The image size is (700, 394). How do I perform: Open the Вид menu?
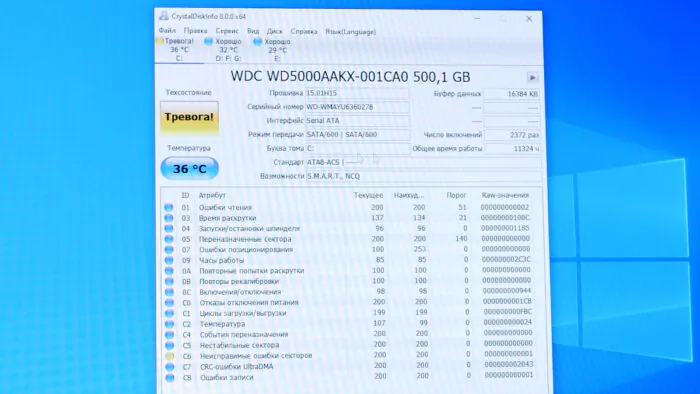click(x=253, y=31)
